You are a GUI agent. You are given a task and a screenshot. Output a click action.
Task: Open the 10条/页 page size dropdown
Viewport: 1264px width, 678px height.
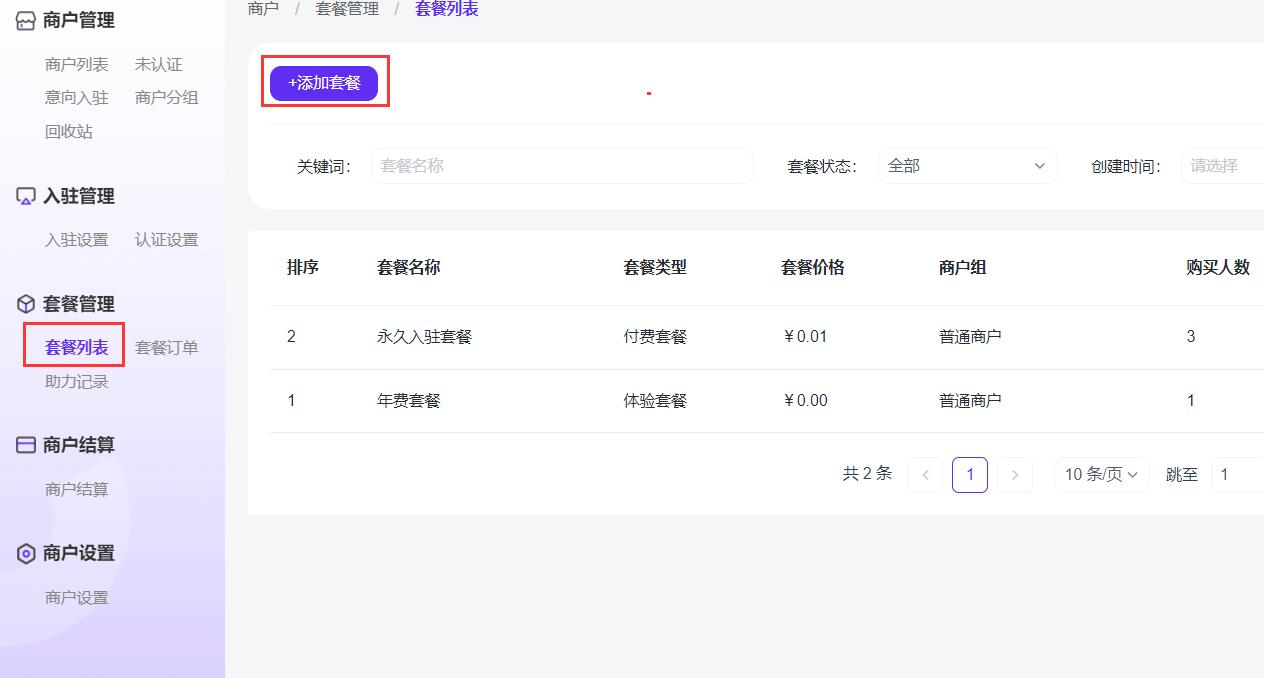click(x=1102, y=475)
